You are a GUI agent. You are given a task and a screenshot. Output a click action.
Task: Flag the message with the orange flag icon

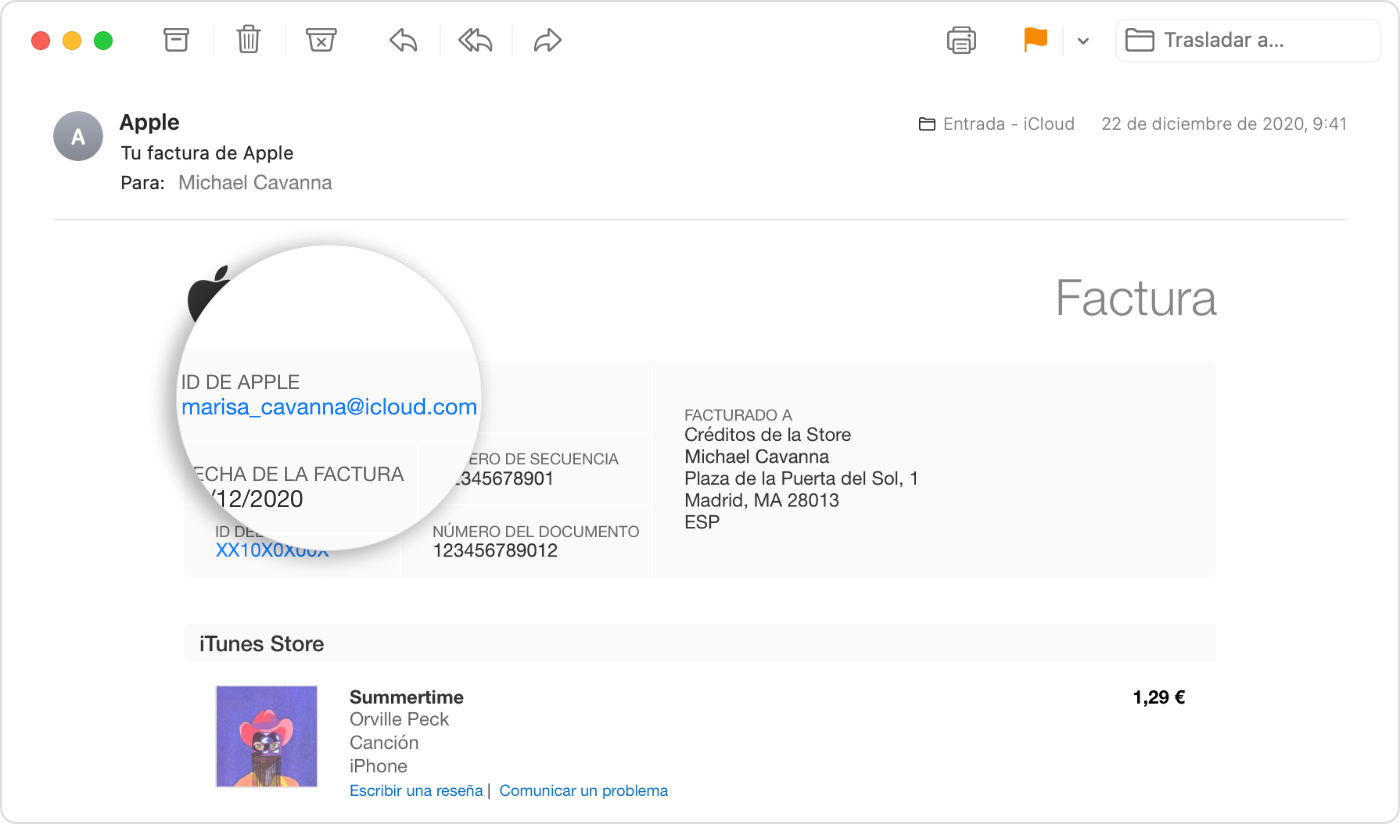[1035, 40]
